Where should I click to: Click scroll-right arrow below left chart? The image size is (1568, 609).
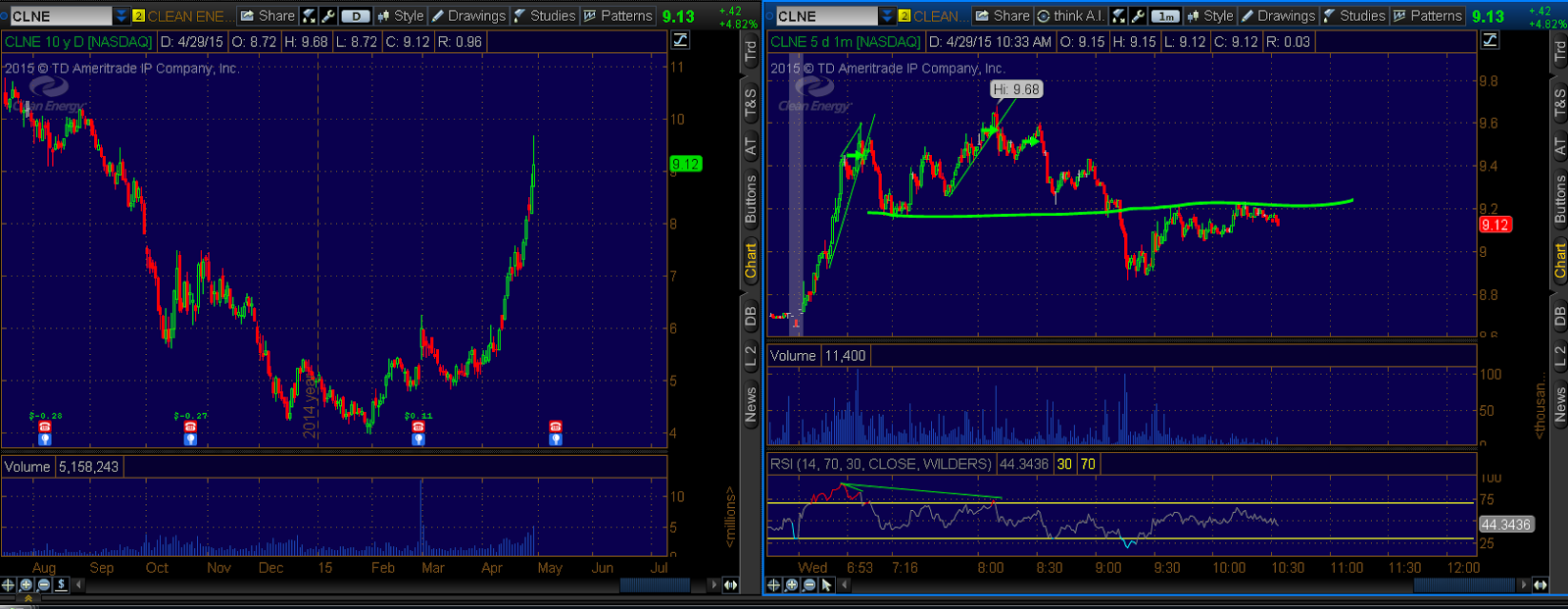pos(712,584)
